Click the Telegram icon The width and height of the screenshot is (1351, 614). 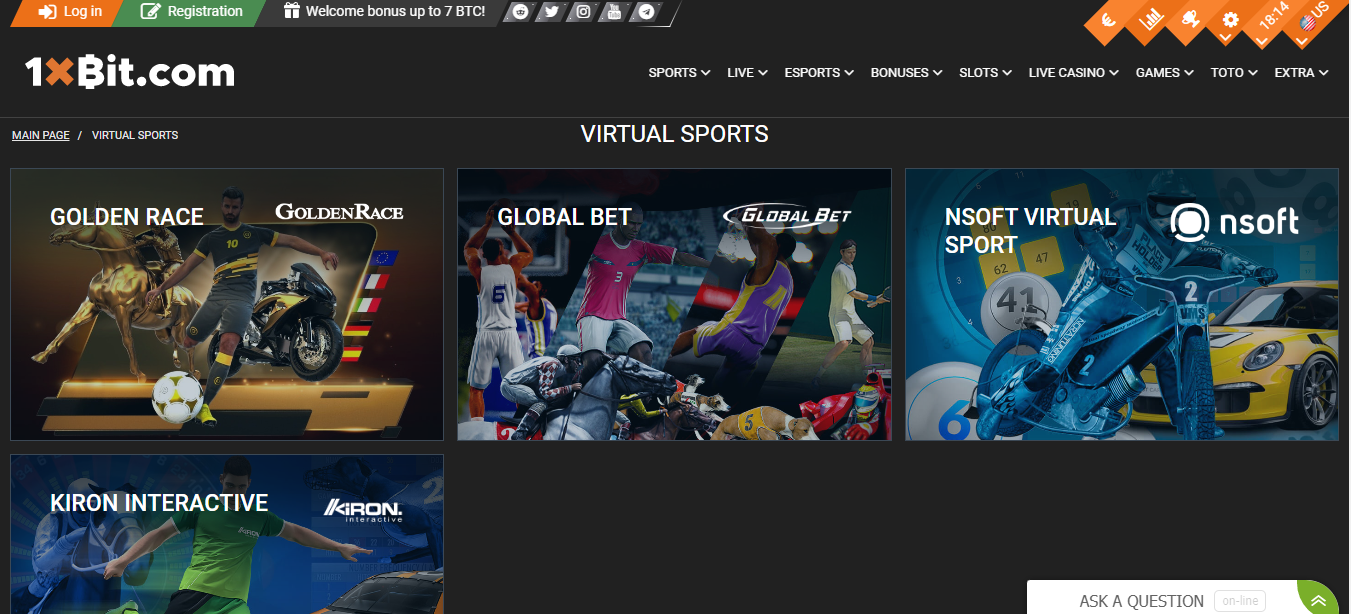coord(643,12)
